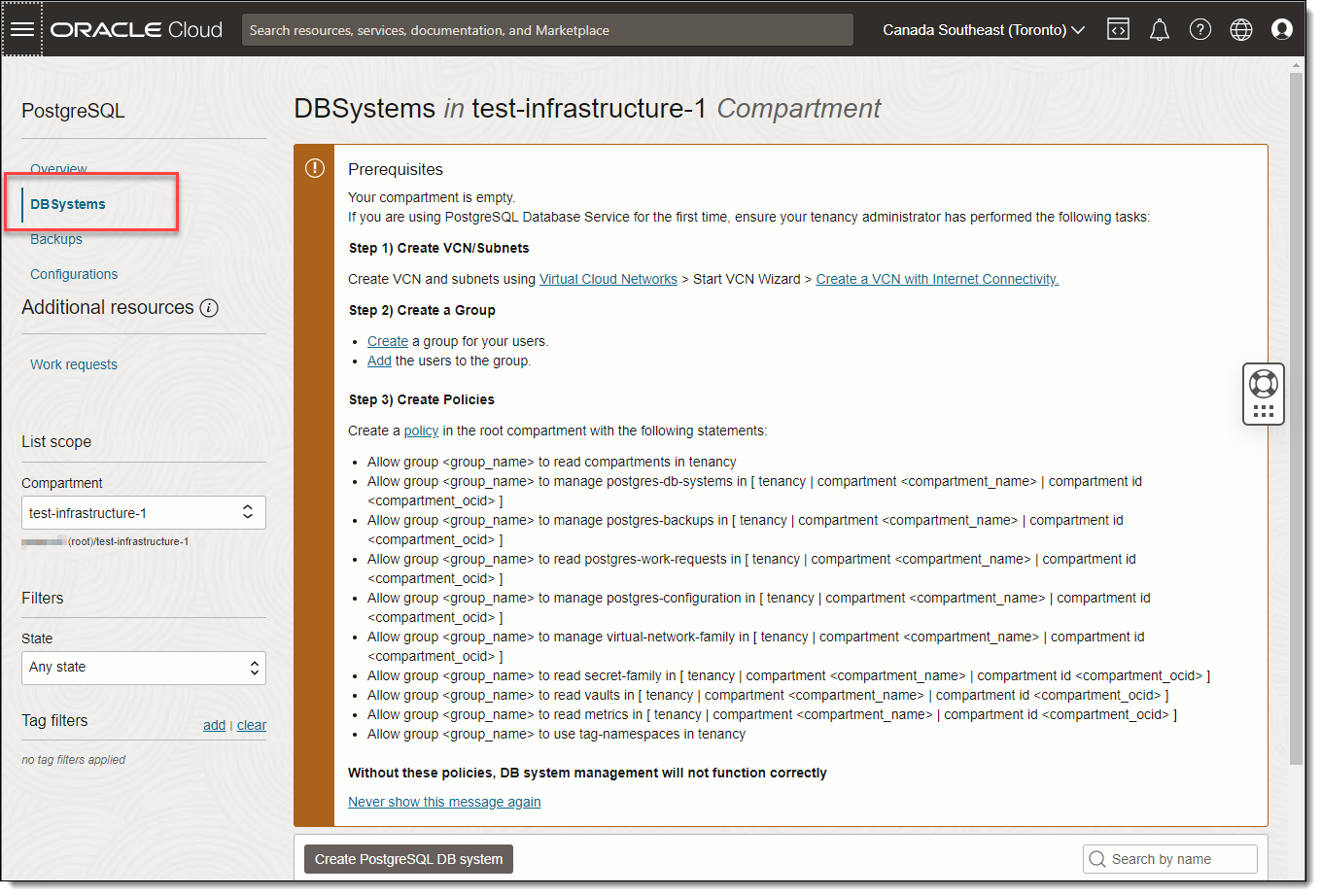This screenshot has height=896, width=1321.
Task: Open the language globe menu
Action: 1241,30
